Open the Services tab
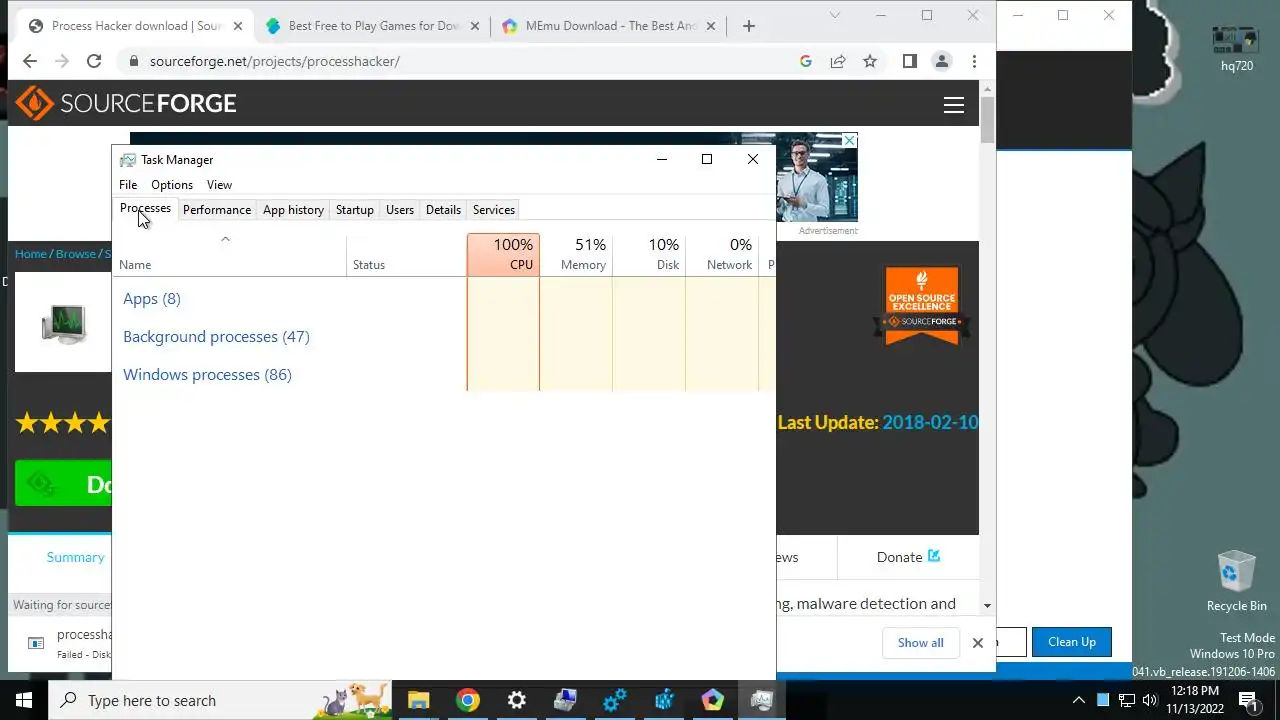 point(493,210)
